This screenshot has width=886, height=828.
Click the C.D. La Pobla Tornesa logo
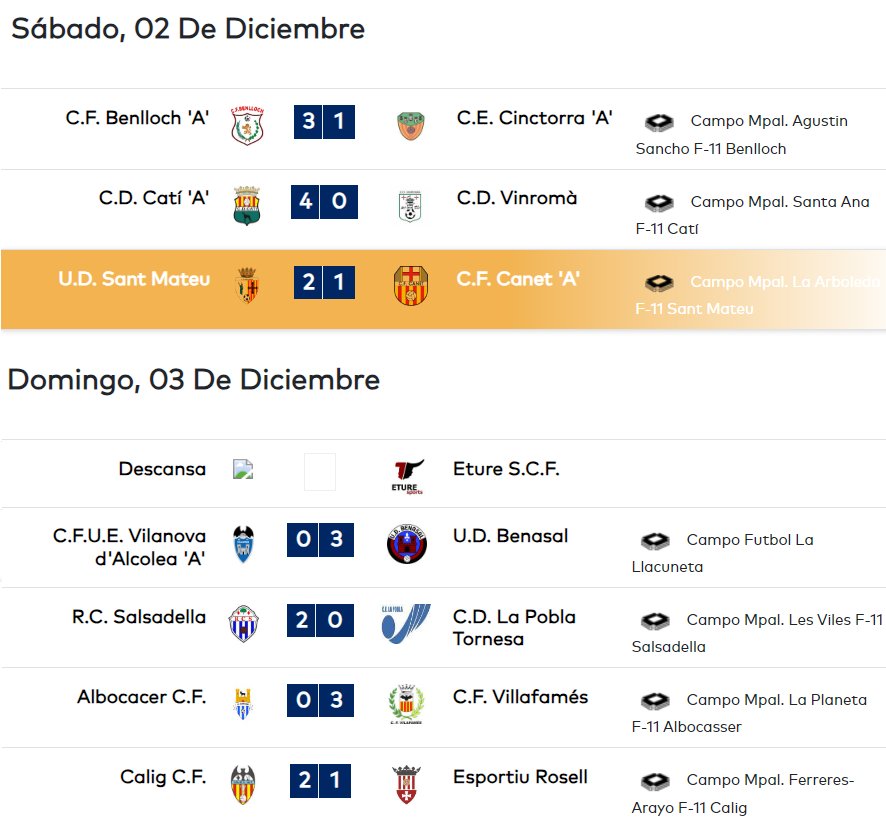coord(406,623)
